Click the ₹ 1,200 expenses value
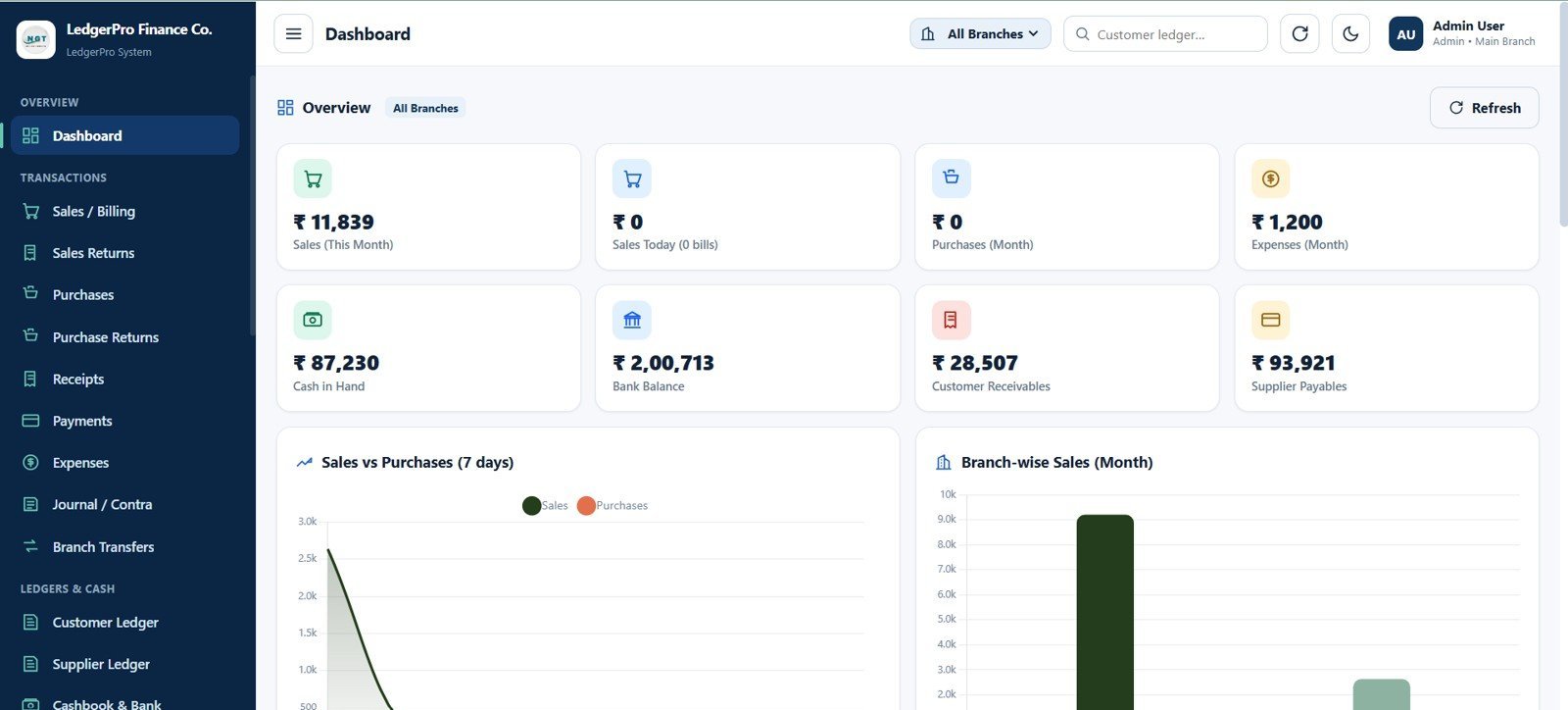1568x710 pixels. [x=1287, y=223]
